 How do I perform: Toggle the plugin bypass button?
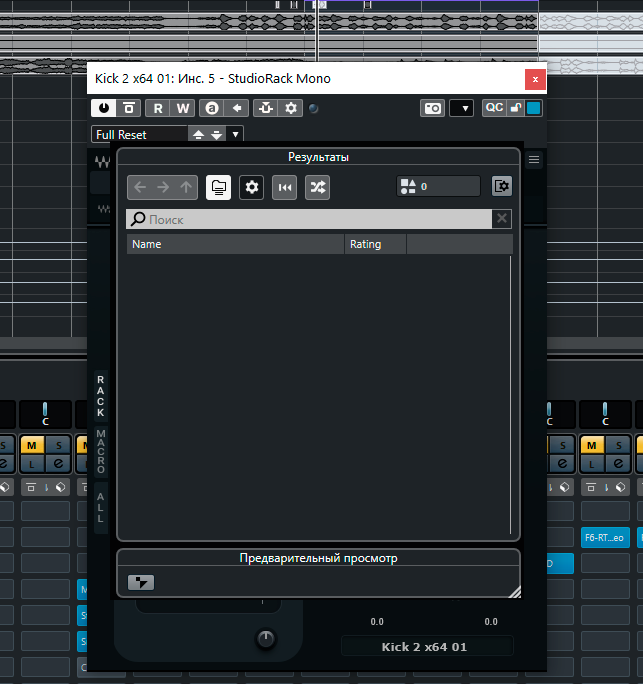pyautogui.click(x=129, y=108)
